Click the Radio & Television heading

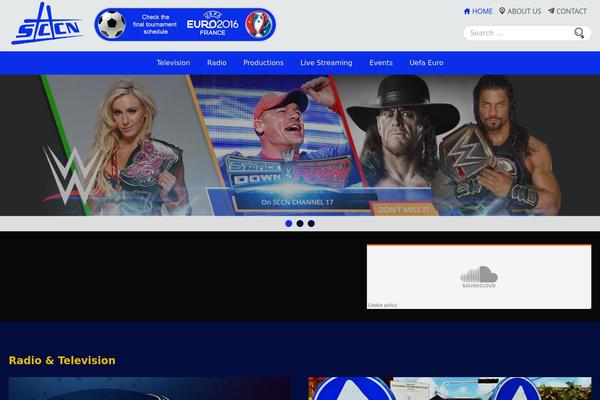(62, 360)
